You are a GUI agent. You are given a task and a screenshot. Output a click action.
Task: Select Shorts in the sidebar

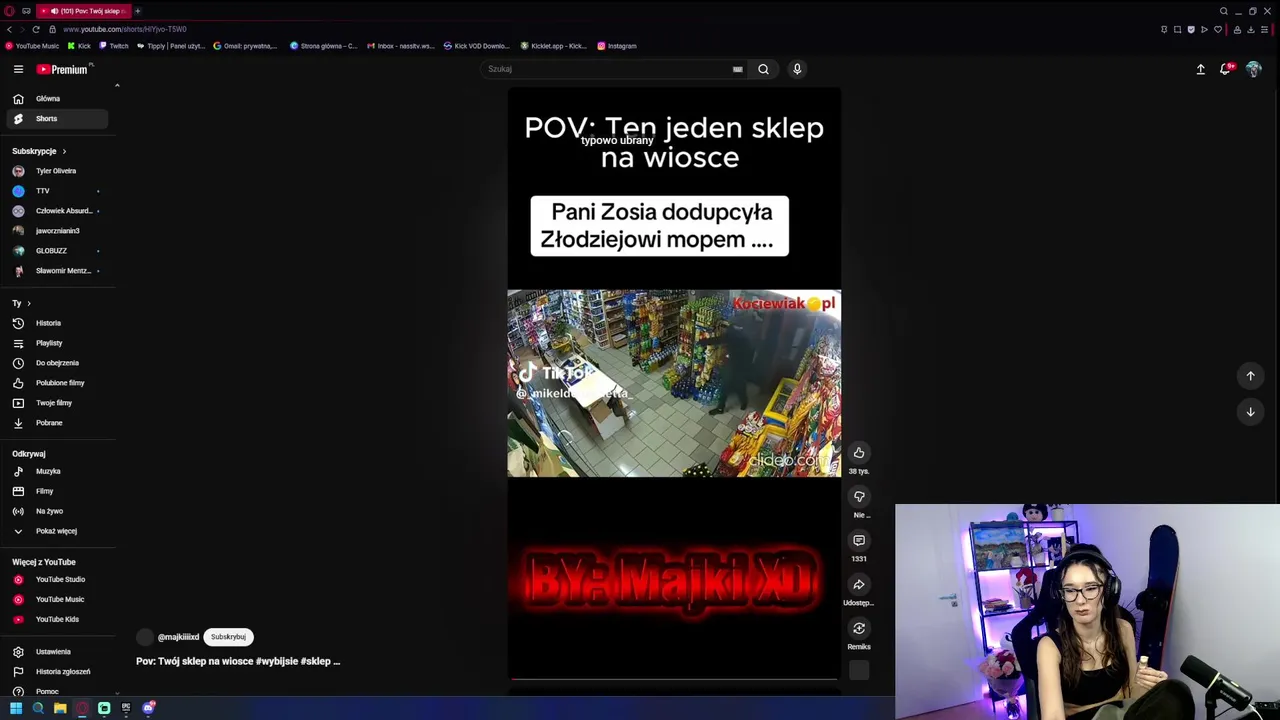point(57,119)
